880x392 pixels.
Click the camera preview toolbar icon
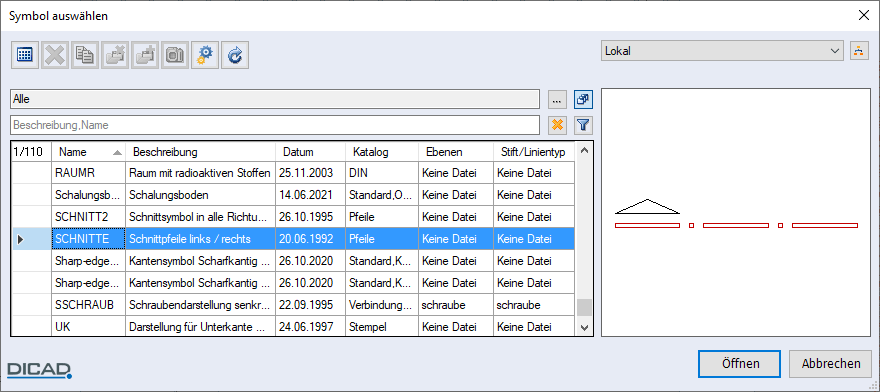tap(175, 55)
